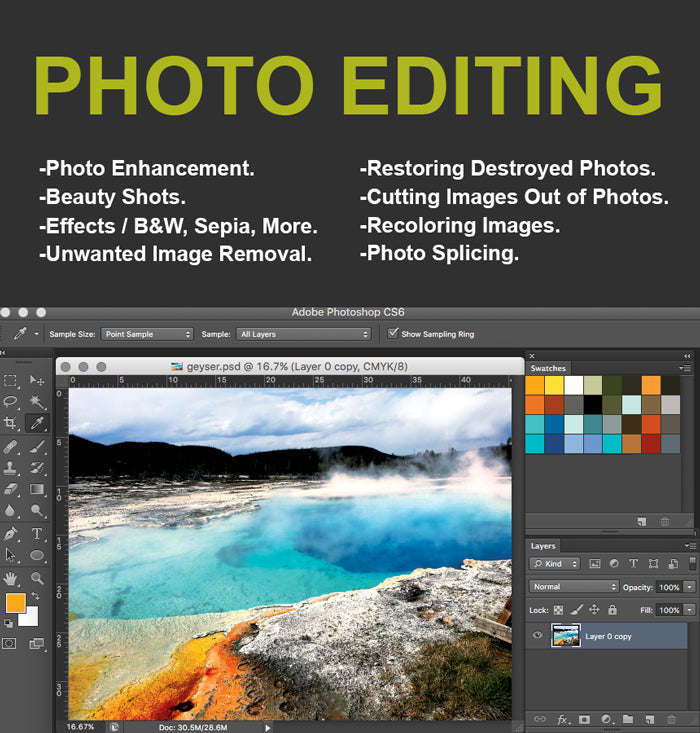Switch to the Swatches tab
Viewport: 700px width, 733px height.
tap(548, 368)
